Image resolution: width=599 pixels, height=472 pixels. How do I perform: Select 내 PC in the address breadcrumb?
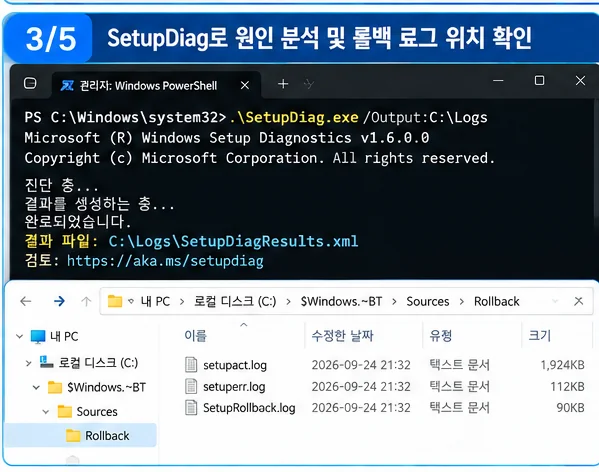(155, 302)
